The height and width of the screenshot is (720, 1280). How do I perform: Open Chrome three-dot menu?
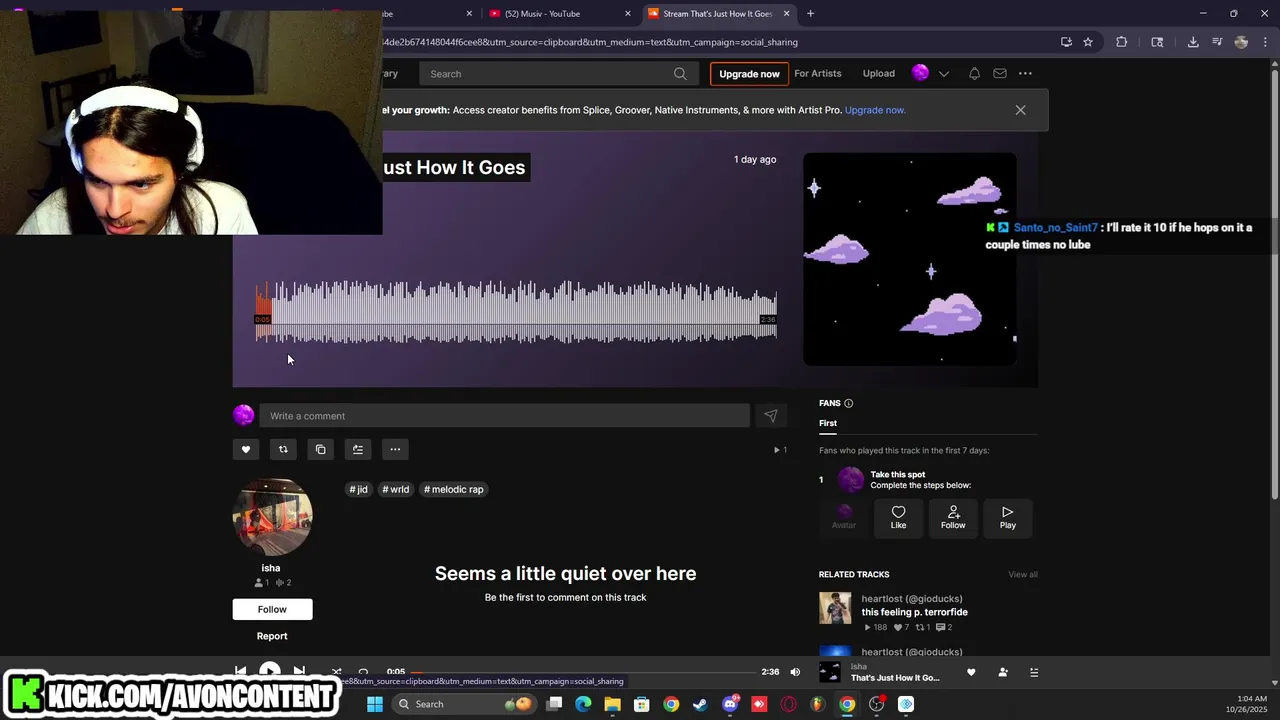(x=1265, y=42)
